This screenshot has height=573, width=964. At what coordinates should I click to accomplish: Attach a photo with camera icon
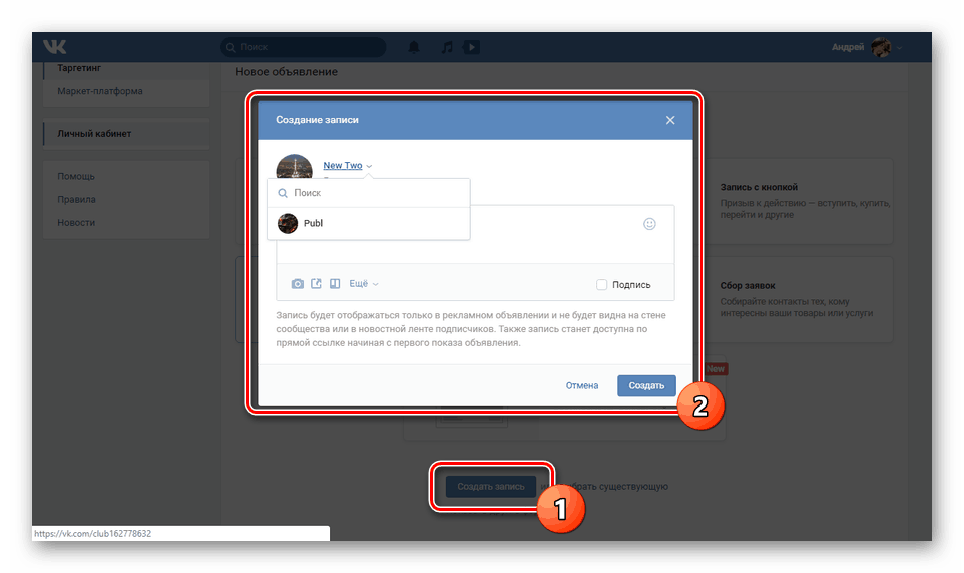[x=298, y=283]
